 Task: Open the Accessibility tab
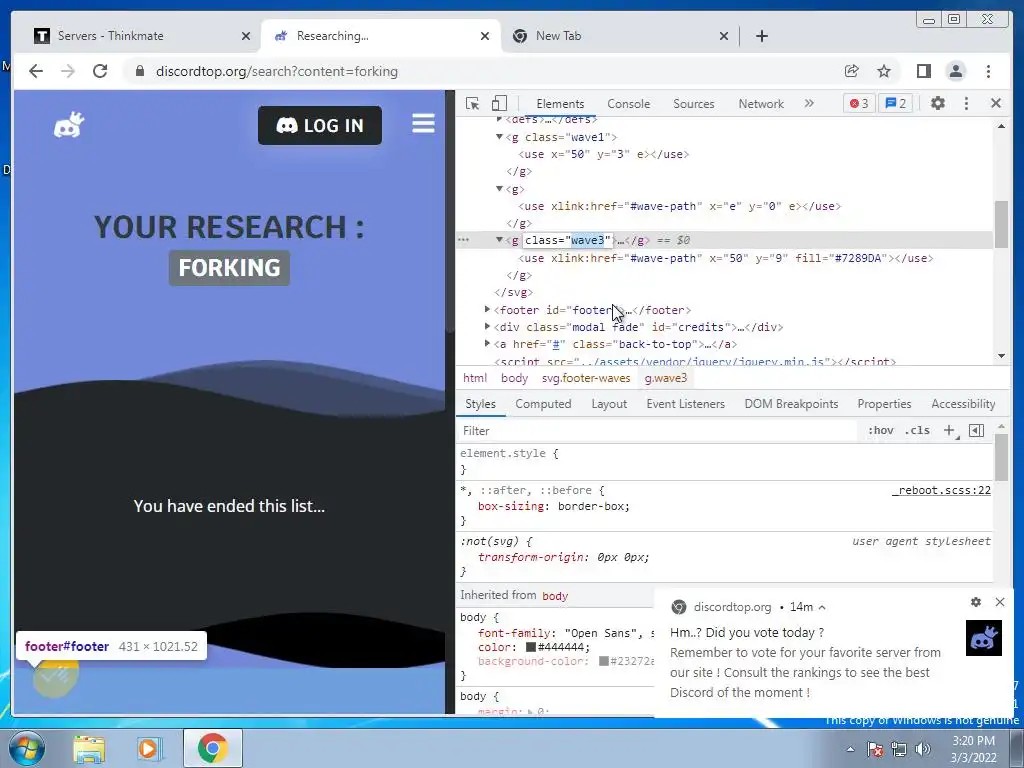pyautogui.click(x=963, y=404)
